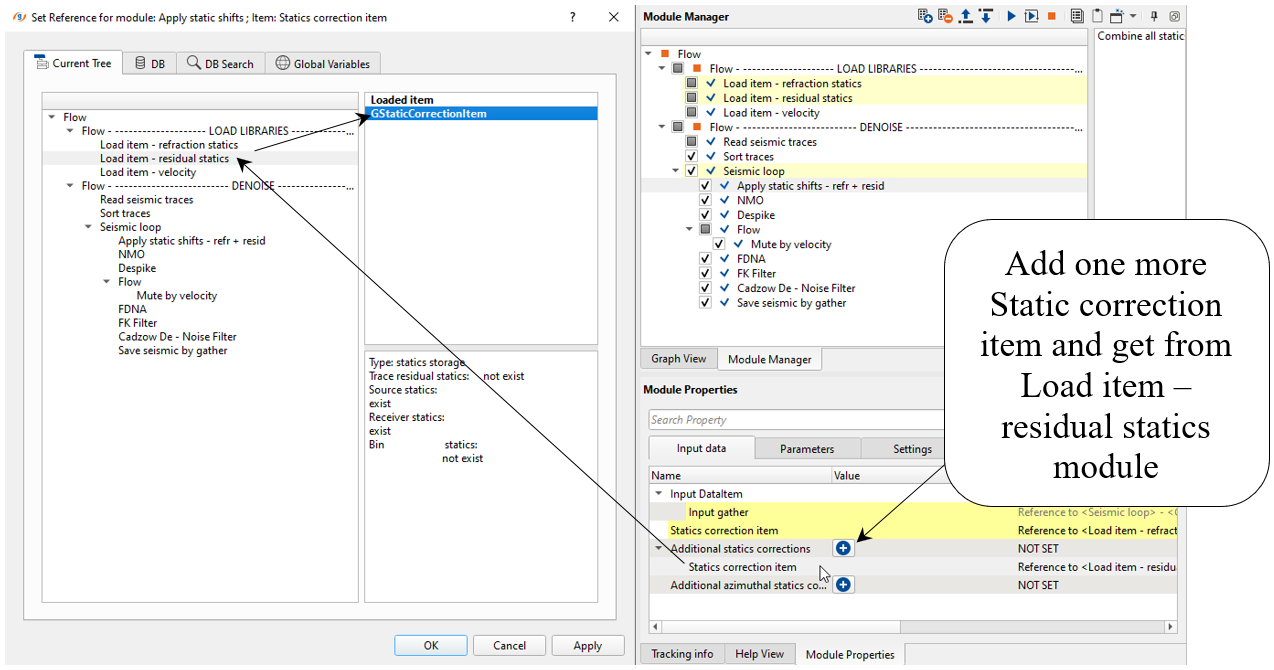This screenshot has height=670, width=1274.
Task: Click the move module up icon
Action: [x=966, y=16]
